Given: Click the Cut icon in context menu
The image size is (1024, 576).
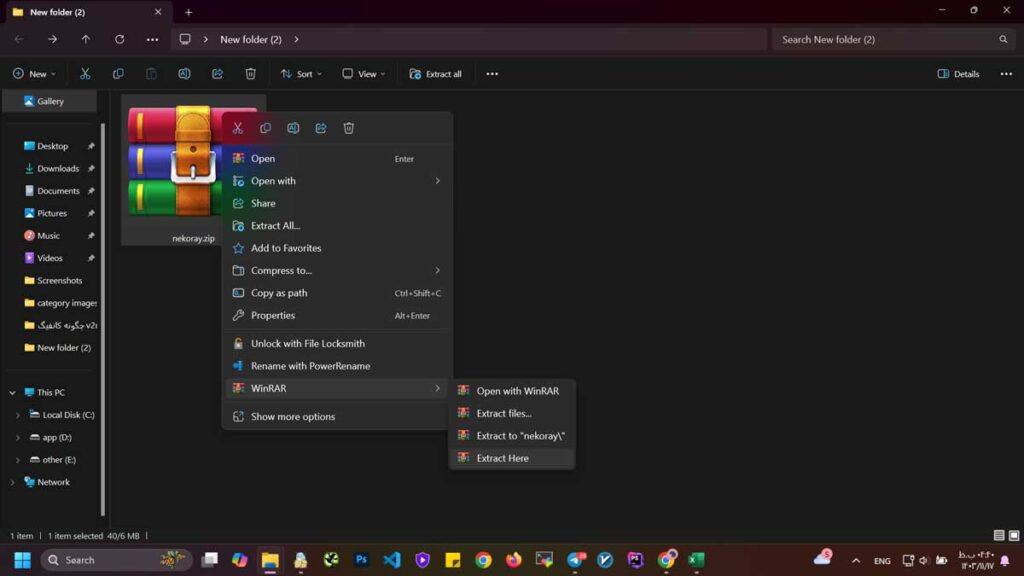Looking at the screenshot, I should pyautogui.click(x=237, y=128).
